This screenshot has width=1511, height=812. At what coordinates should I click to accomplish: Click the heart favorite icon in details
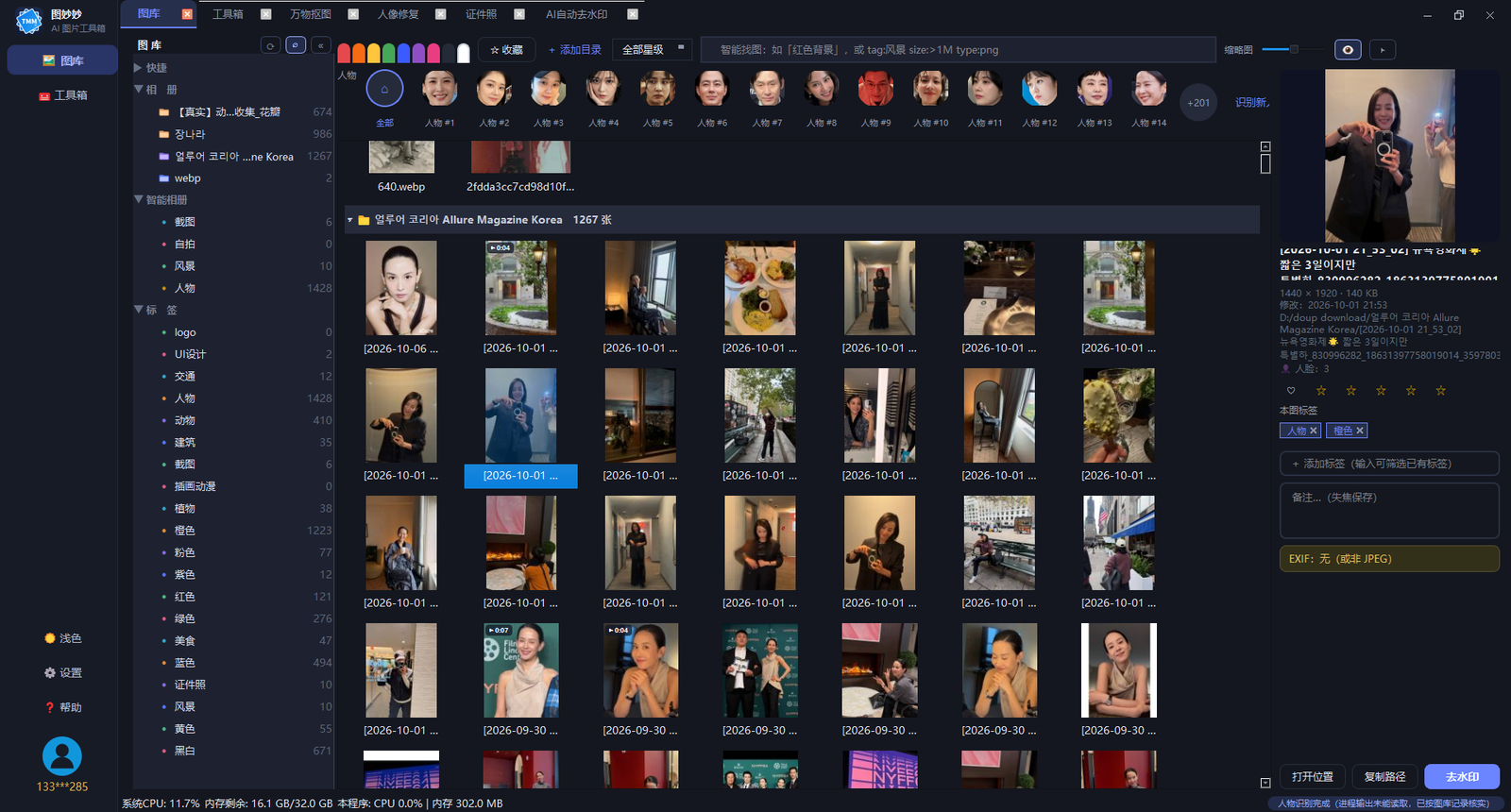[1291, 391]
